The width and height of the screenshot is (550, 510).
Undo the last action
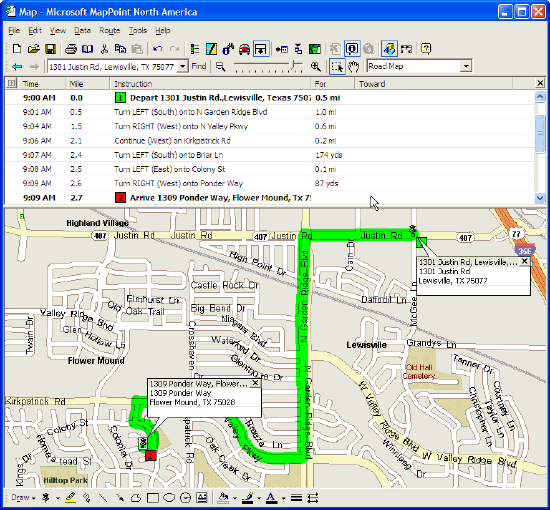[x=157, y=49]
